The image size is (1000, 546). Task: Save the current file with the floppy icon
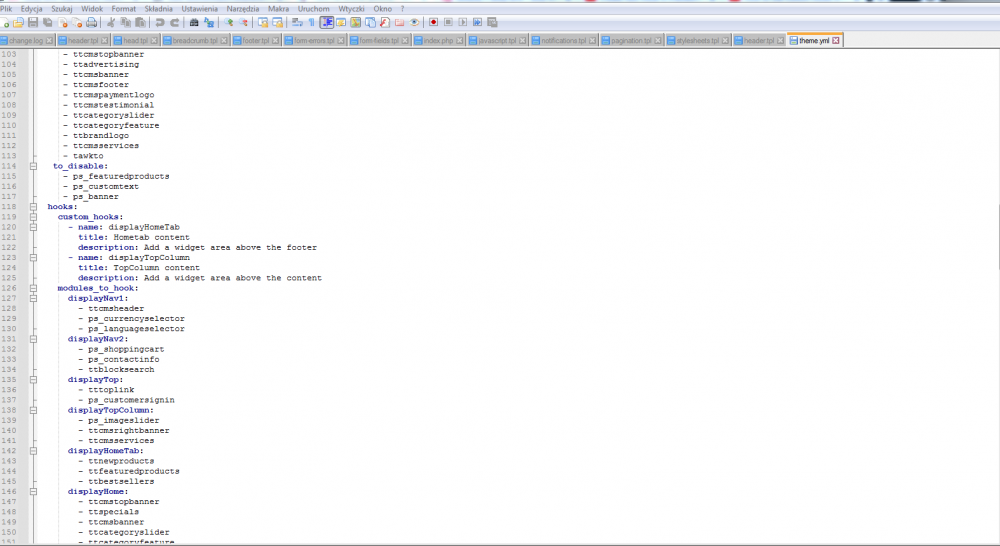33,22
